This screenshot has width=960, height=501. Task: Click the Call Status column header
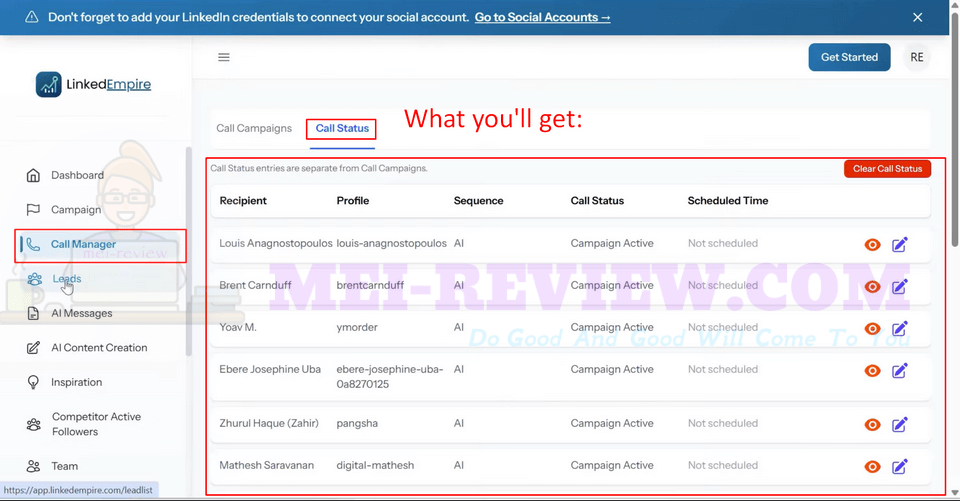597,201
